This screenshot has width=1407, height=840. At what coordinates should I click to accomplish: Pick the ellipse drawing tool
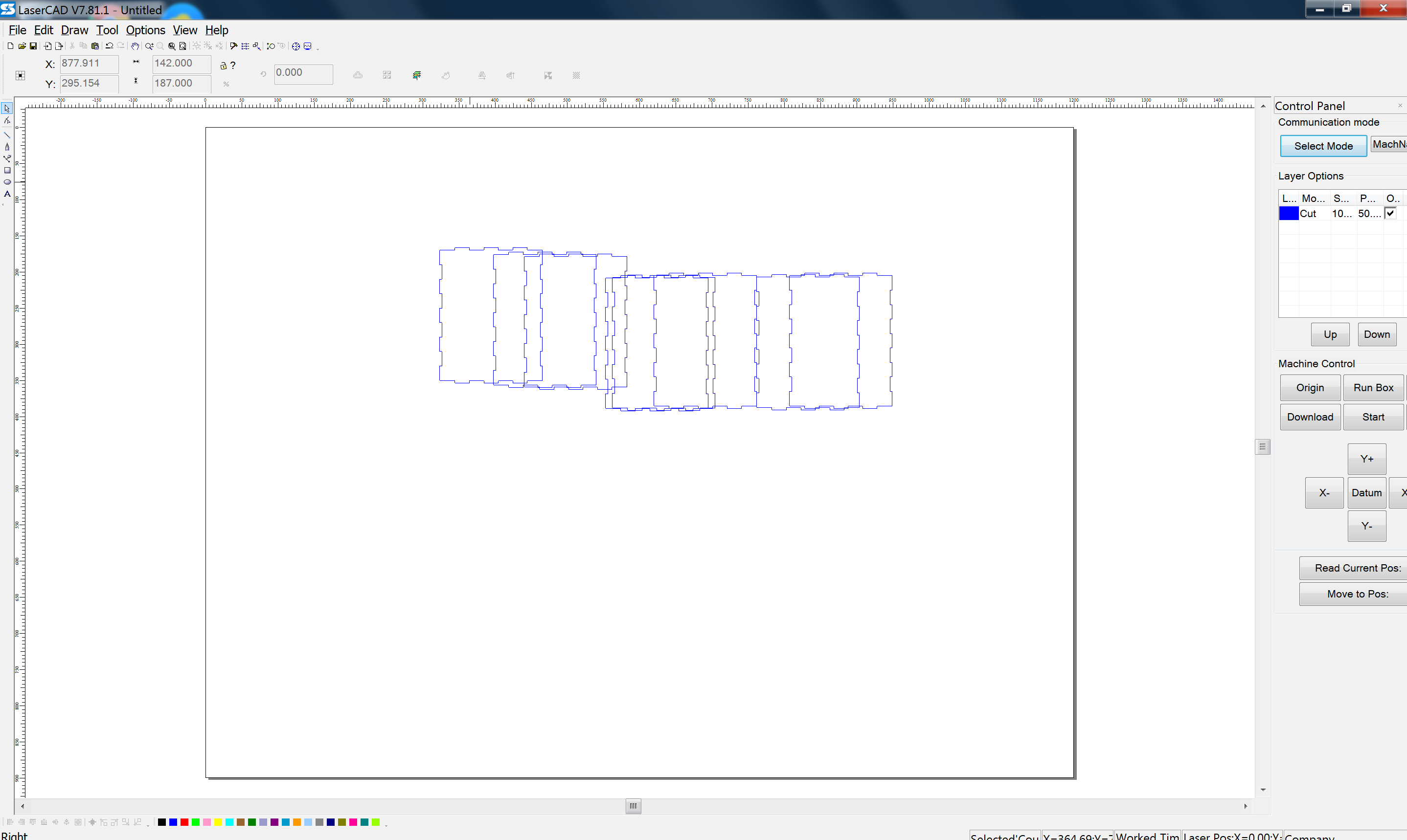click(x=7, y=182)
